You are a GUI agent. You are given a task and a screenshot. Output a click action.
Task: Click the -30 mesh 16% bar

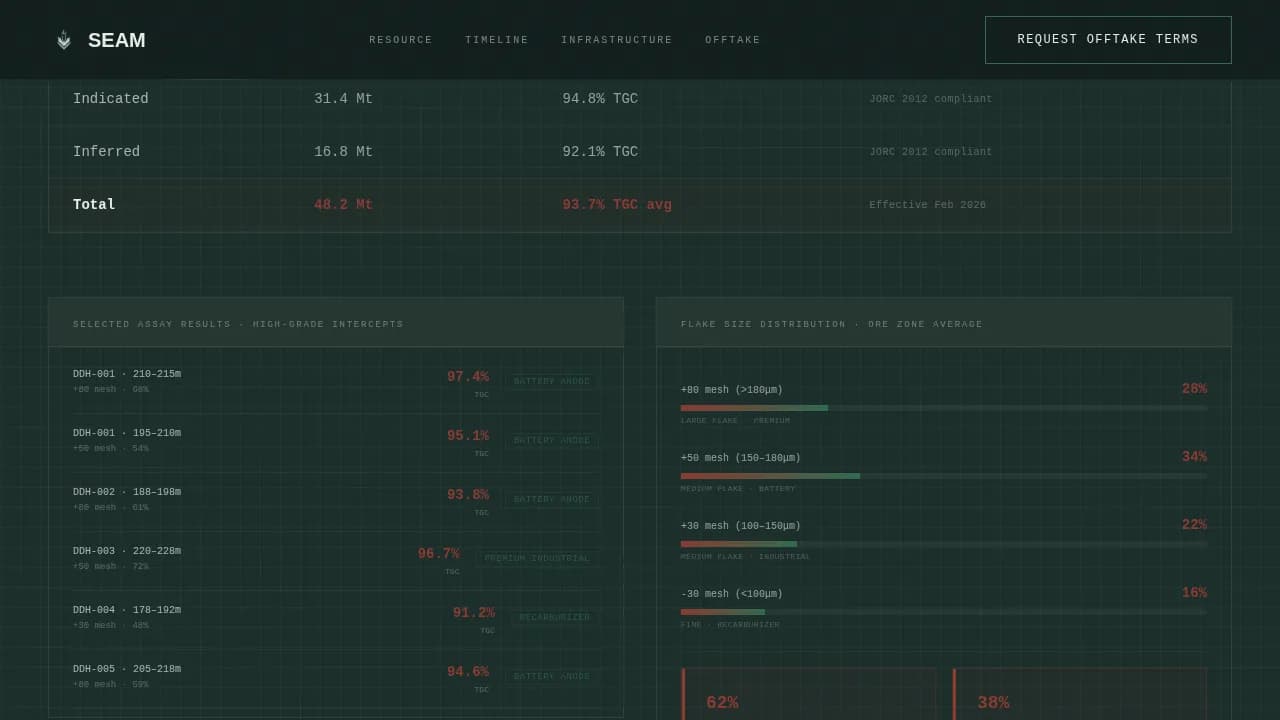tap(943, 612)
